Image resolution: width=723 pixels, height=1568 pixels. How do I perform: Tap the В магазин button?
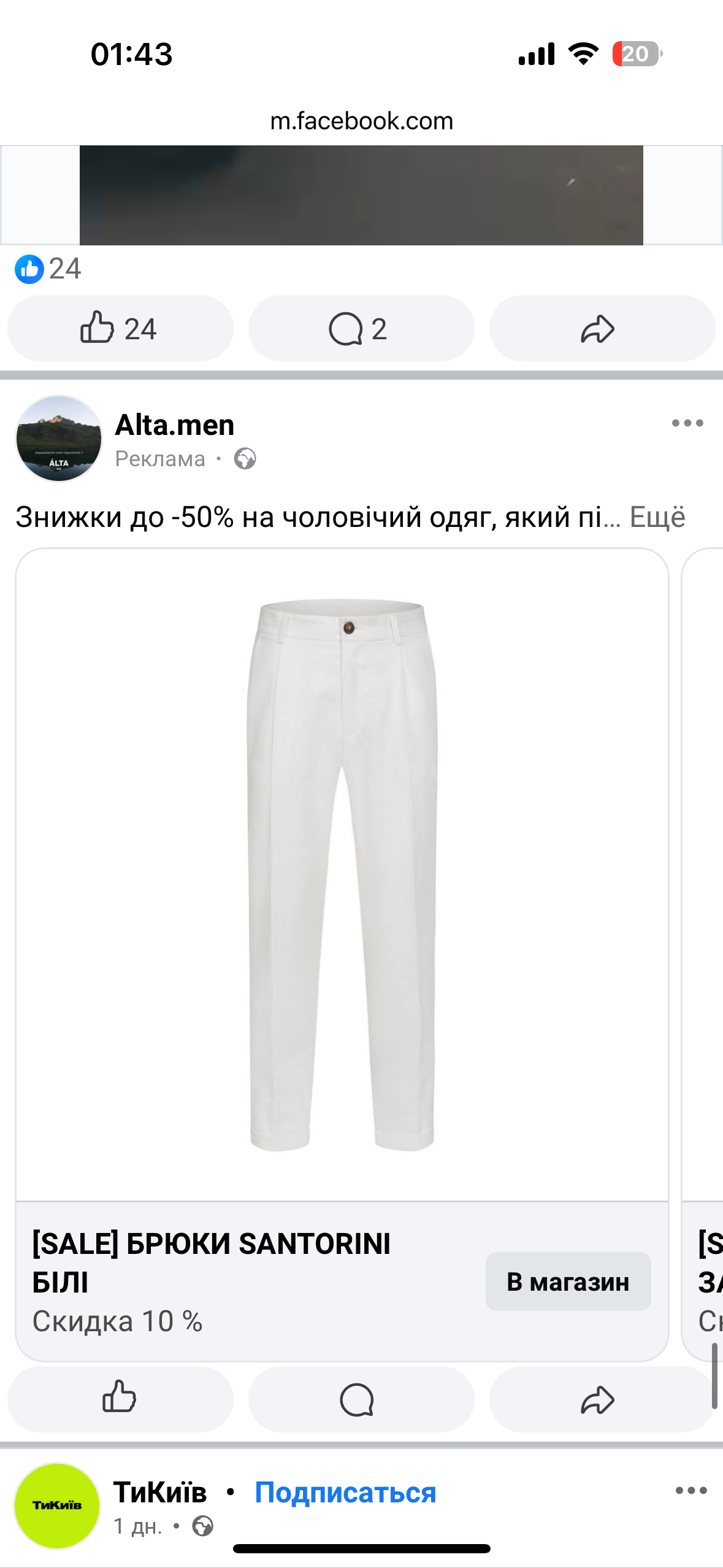coord(568,1282)
